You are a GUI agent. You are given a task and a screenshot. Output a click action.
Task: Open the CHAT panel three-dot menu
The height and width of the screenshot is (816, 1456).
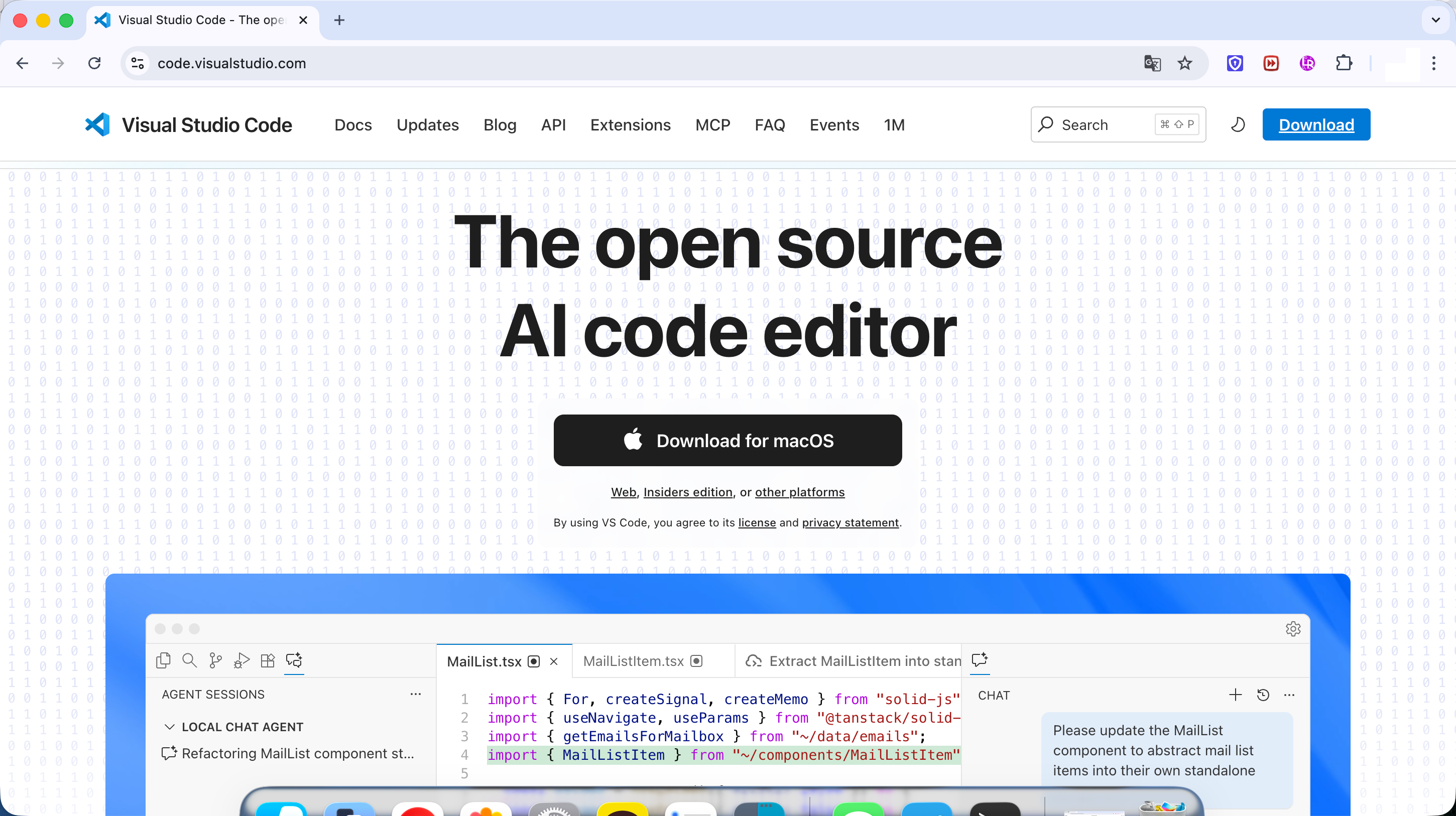point(1289,695)
